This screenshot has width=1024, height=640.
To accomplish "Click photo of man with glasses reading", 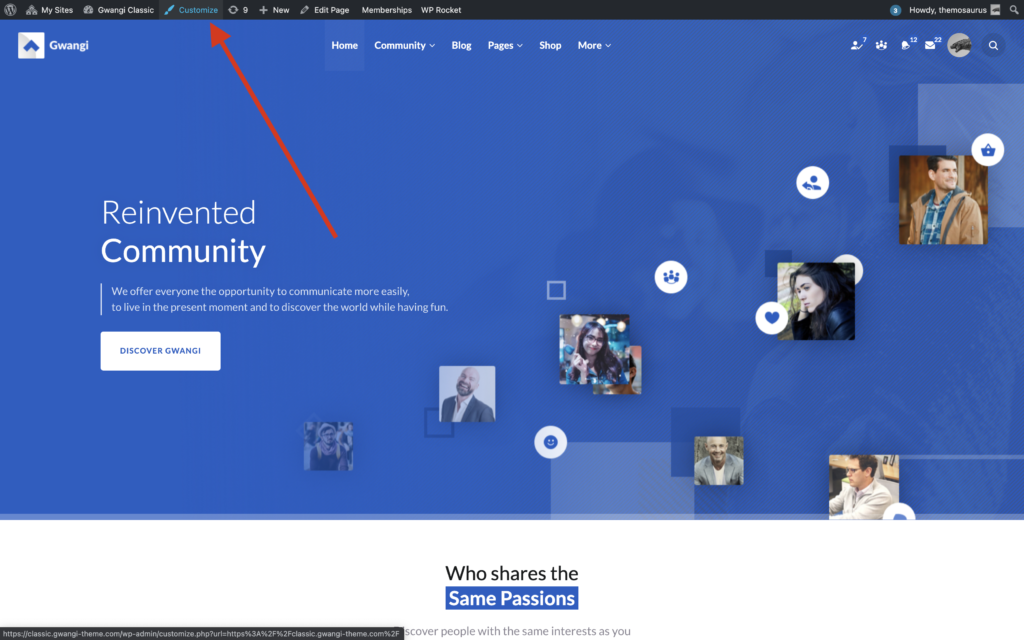I will [x=863, y=487].
